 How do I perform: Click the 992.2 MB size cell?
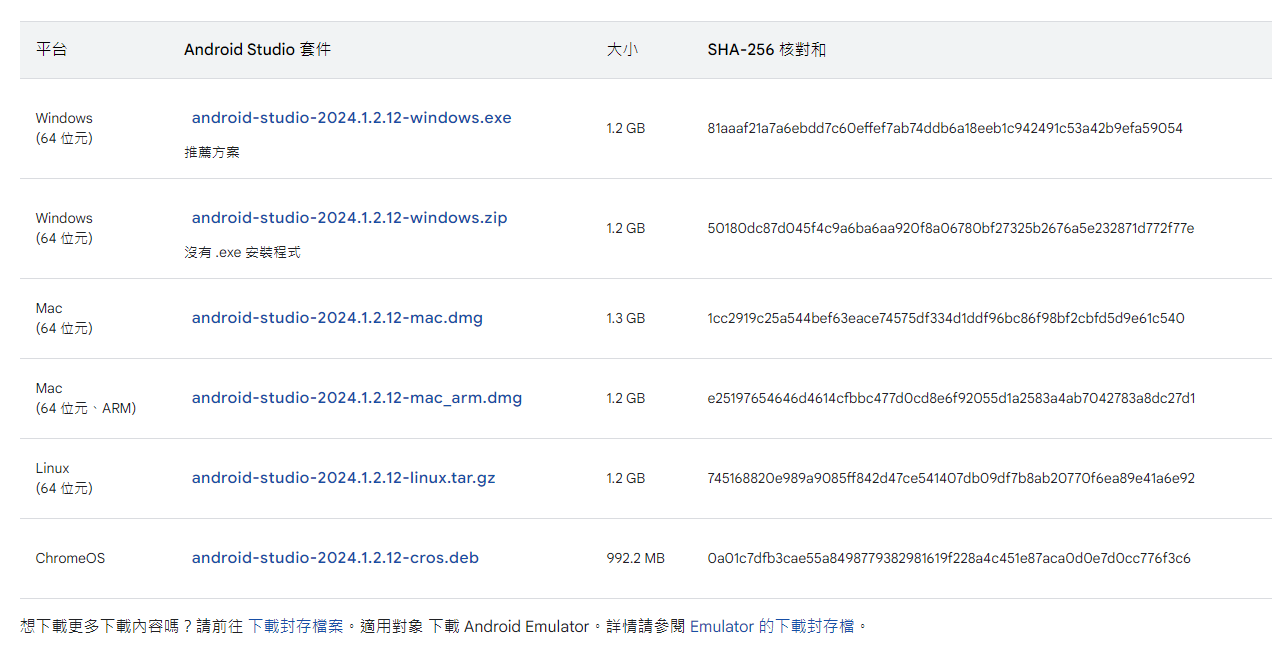point(635,558)
